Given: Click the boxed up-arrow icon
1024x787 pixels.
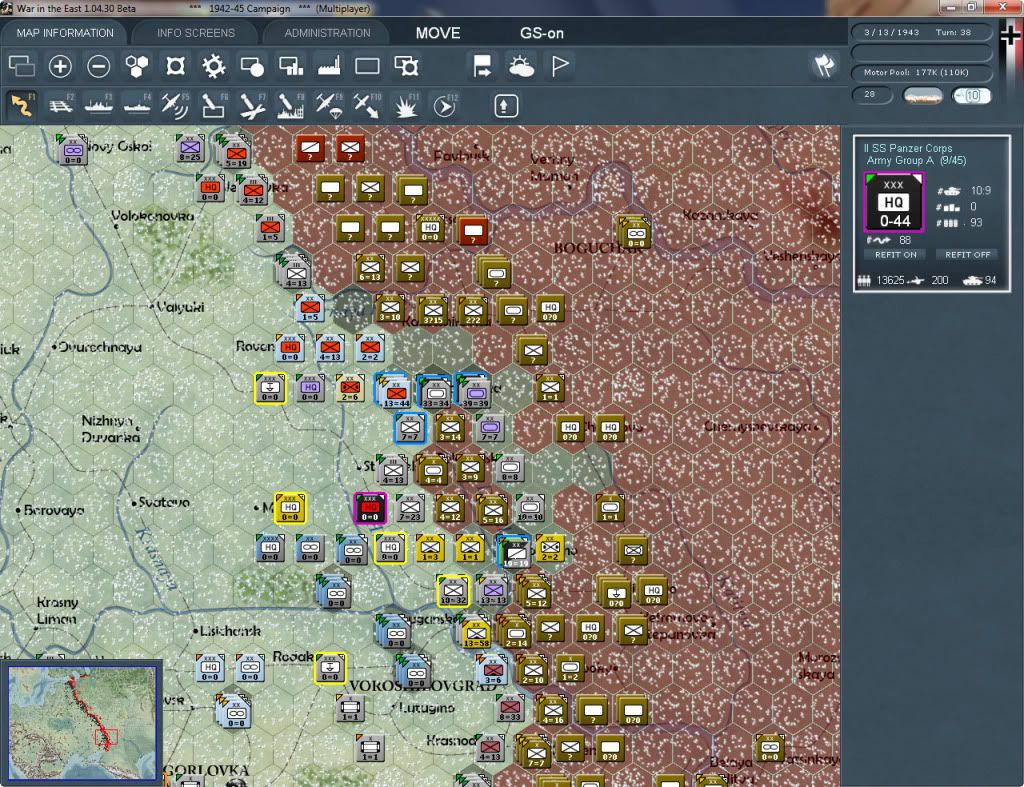Looking at the screenshot, I should pyautogui.click(x=505, y=106).
